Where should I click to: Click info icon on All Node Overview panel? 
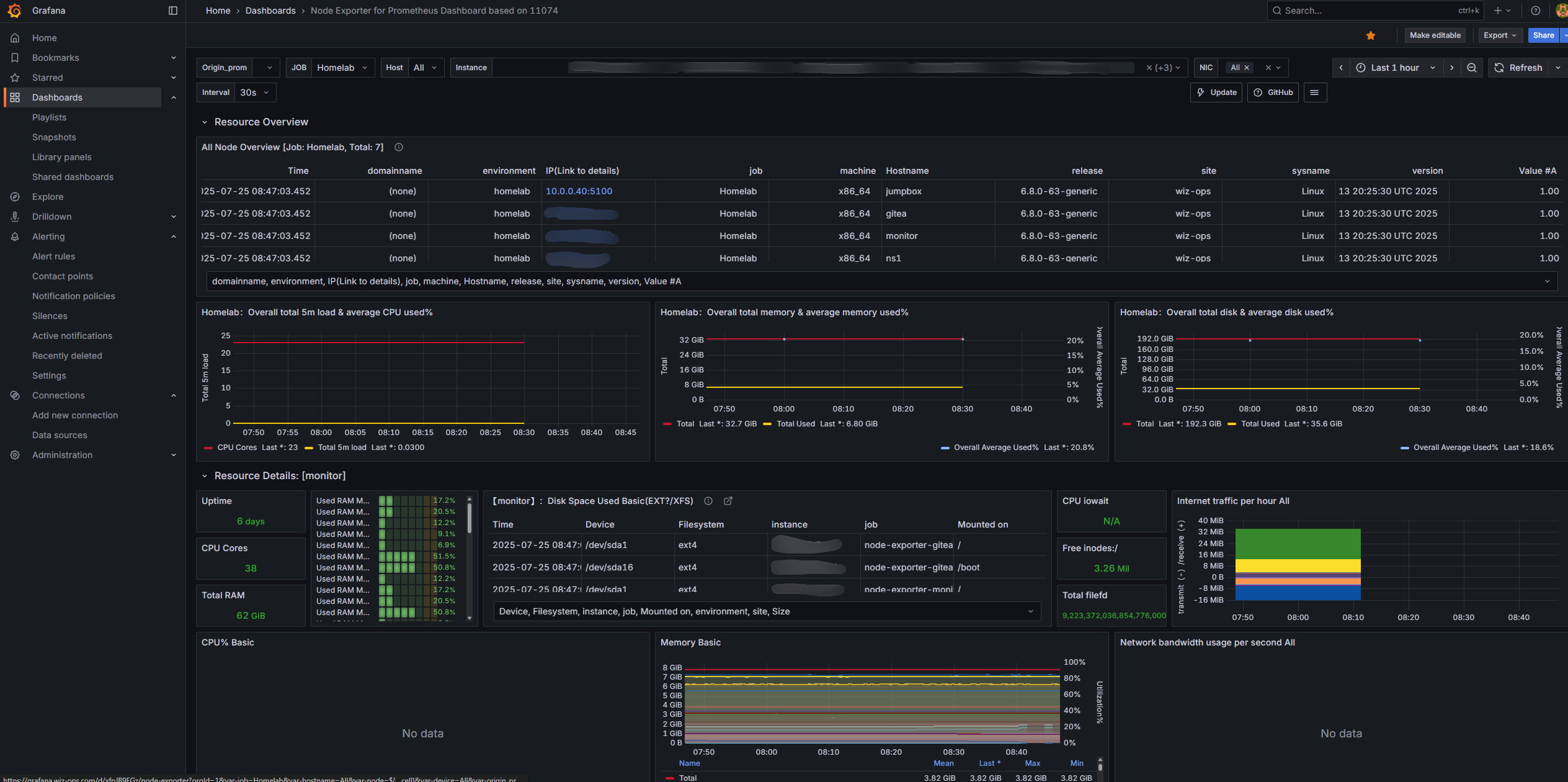point(399,147)
